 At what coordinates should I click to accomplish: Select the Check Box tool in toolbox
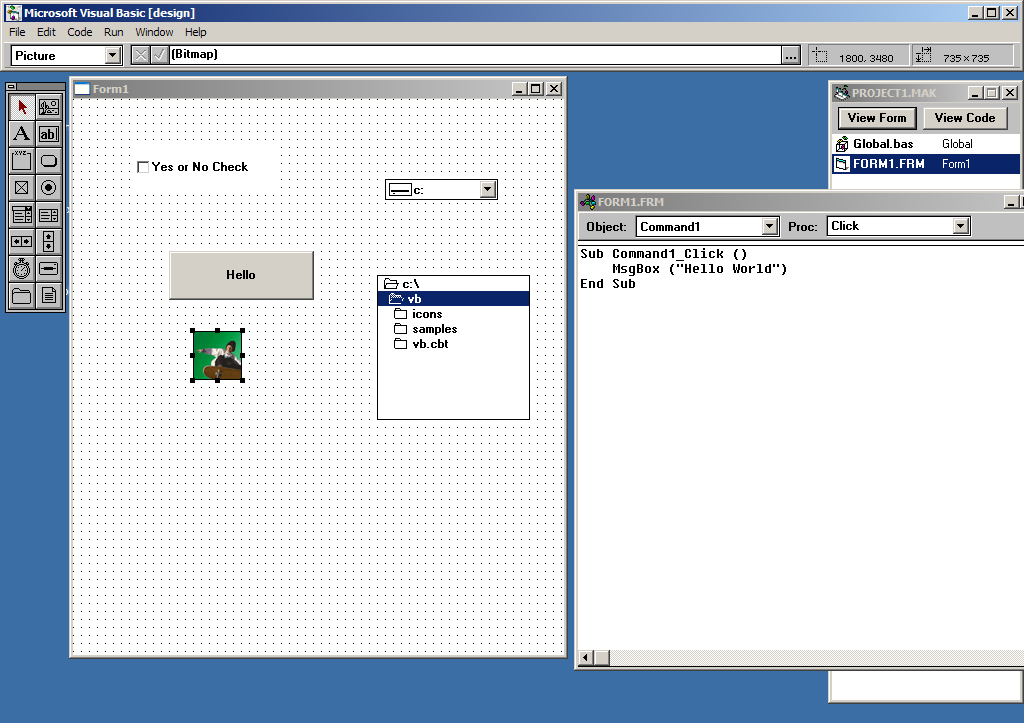(x=22, y=188)
